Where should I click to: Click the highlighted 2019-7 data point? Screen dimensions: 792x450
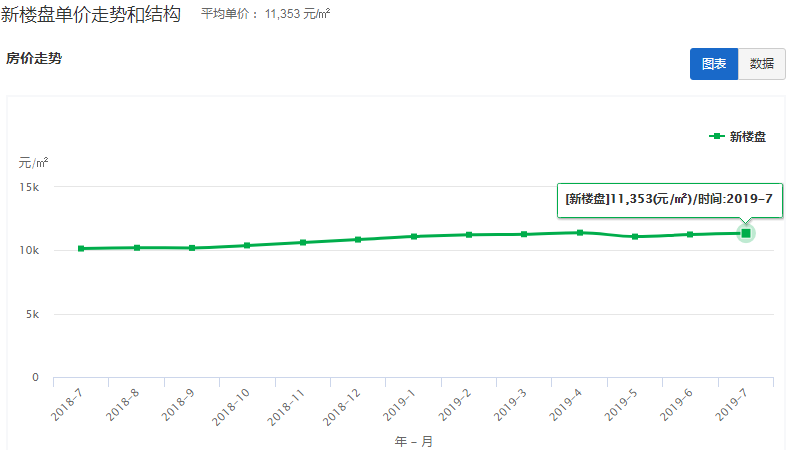[x=746, y=233]
